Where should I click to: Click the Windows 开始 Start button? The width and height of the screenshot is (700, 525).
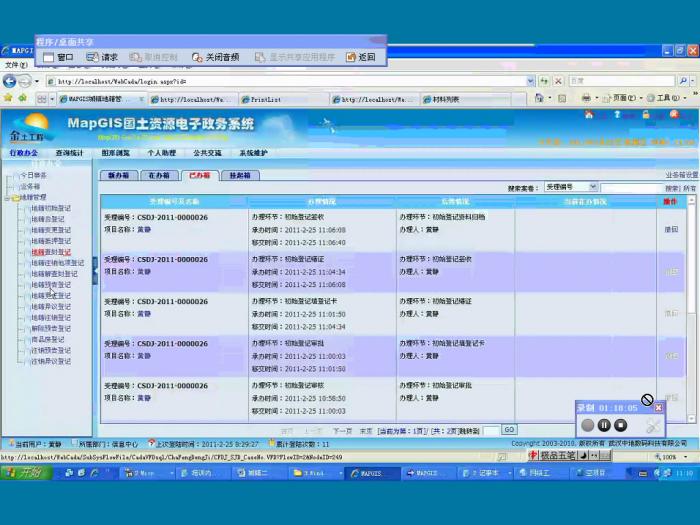click(22, 473)
